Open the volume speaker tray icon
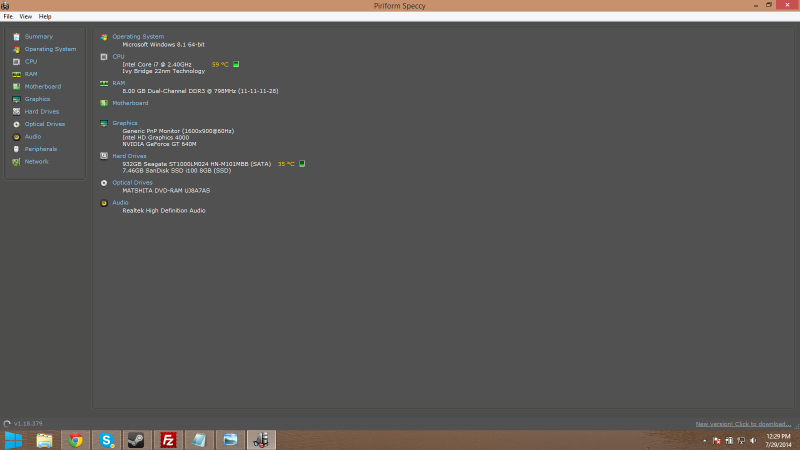This screenshot has height=450, width=800. click(x=753, y=440)
